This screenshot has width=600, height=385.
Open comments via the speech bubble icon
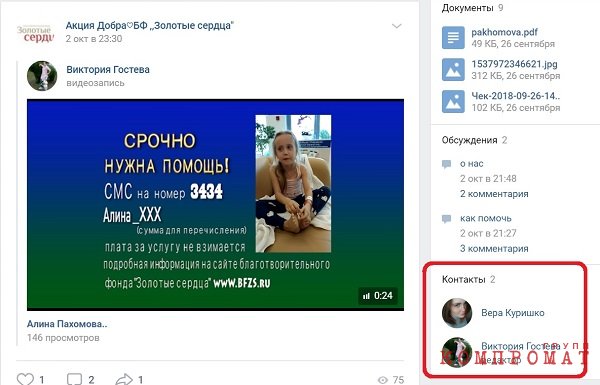pos(74,379)
